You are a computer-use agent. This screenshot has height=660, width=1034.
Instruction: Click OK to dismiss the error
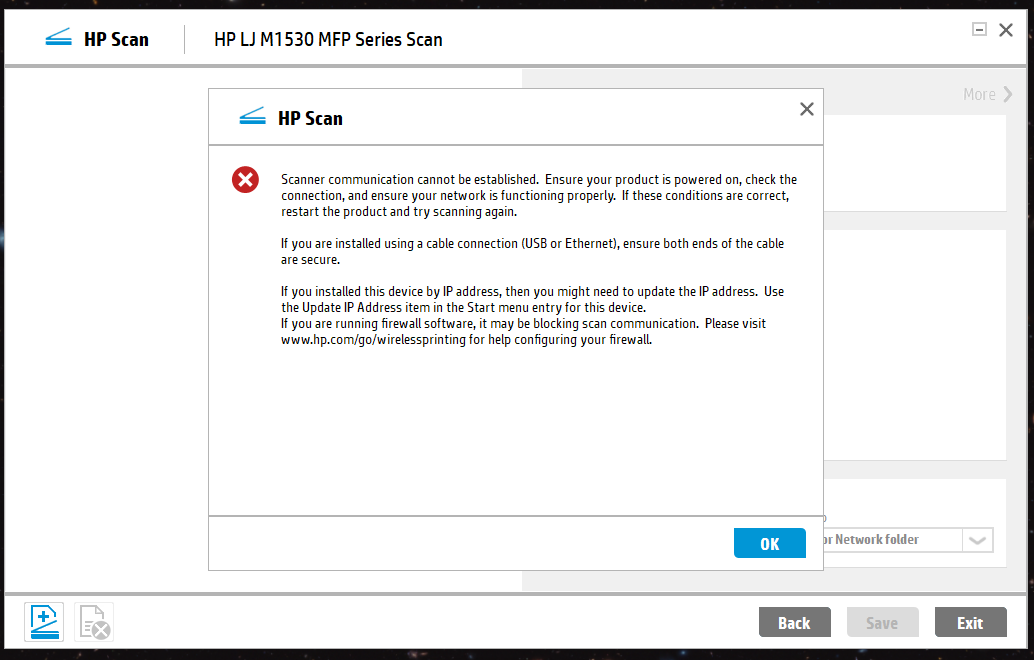click(x=769, y=543)
